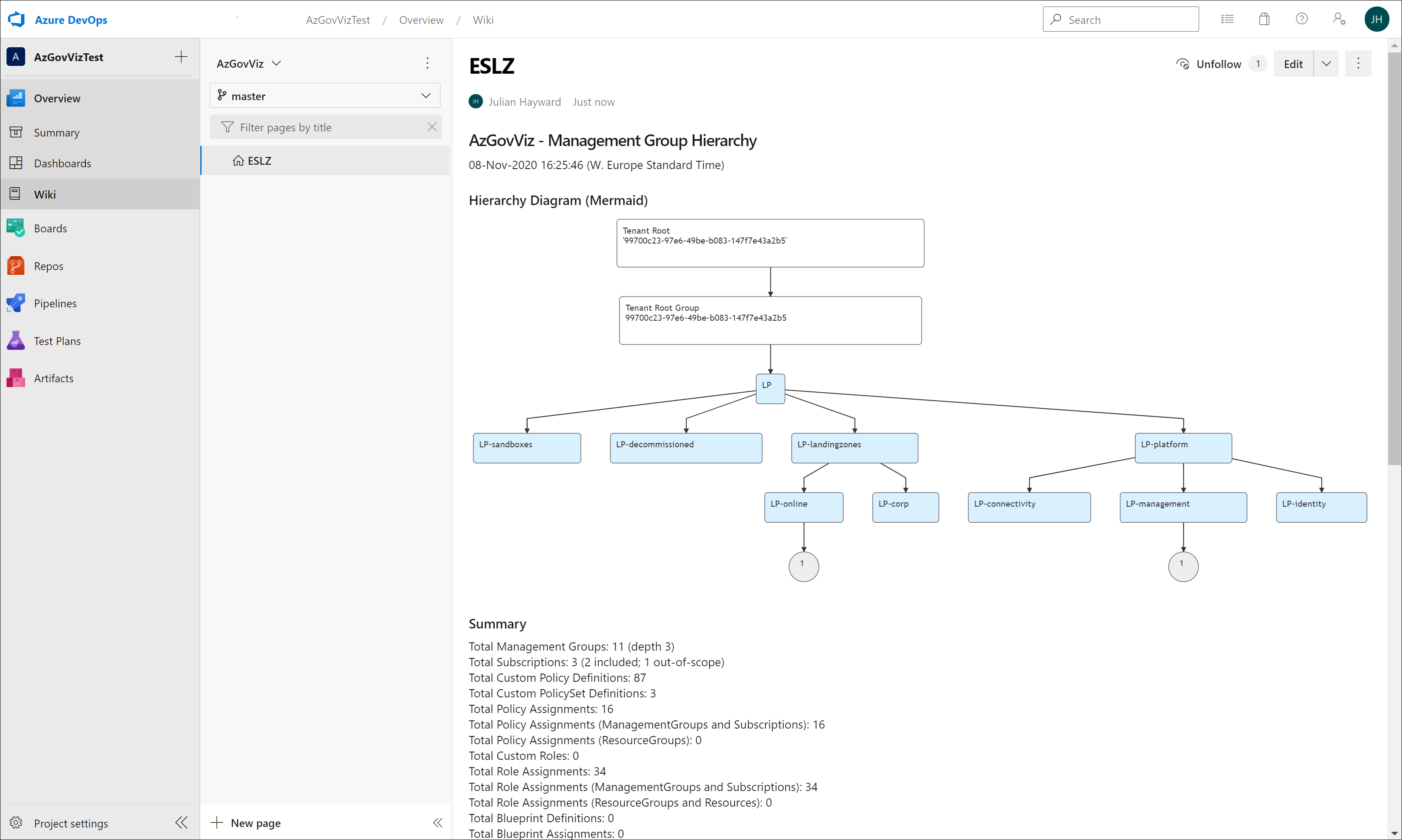Open the work items list icon
Viewport: 1402px width, 840px height.
click(x=1227, y=19)
